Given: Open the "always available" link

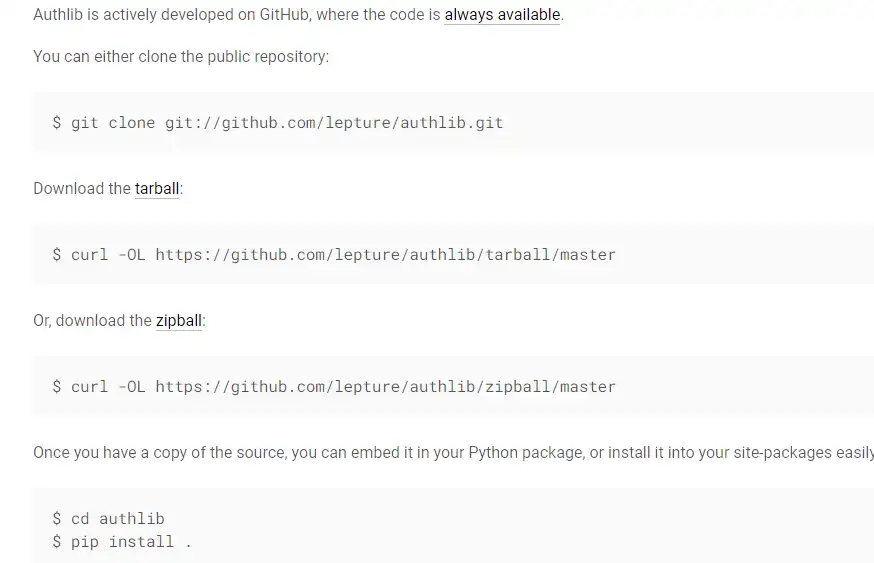Looking at the screenshot, I should pyautogui.click(x=502, y=15).
